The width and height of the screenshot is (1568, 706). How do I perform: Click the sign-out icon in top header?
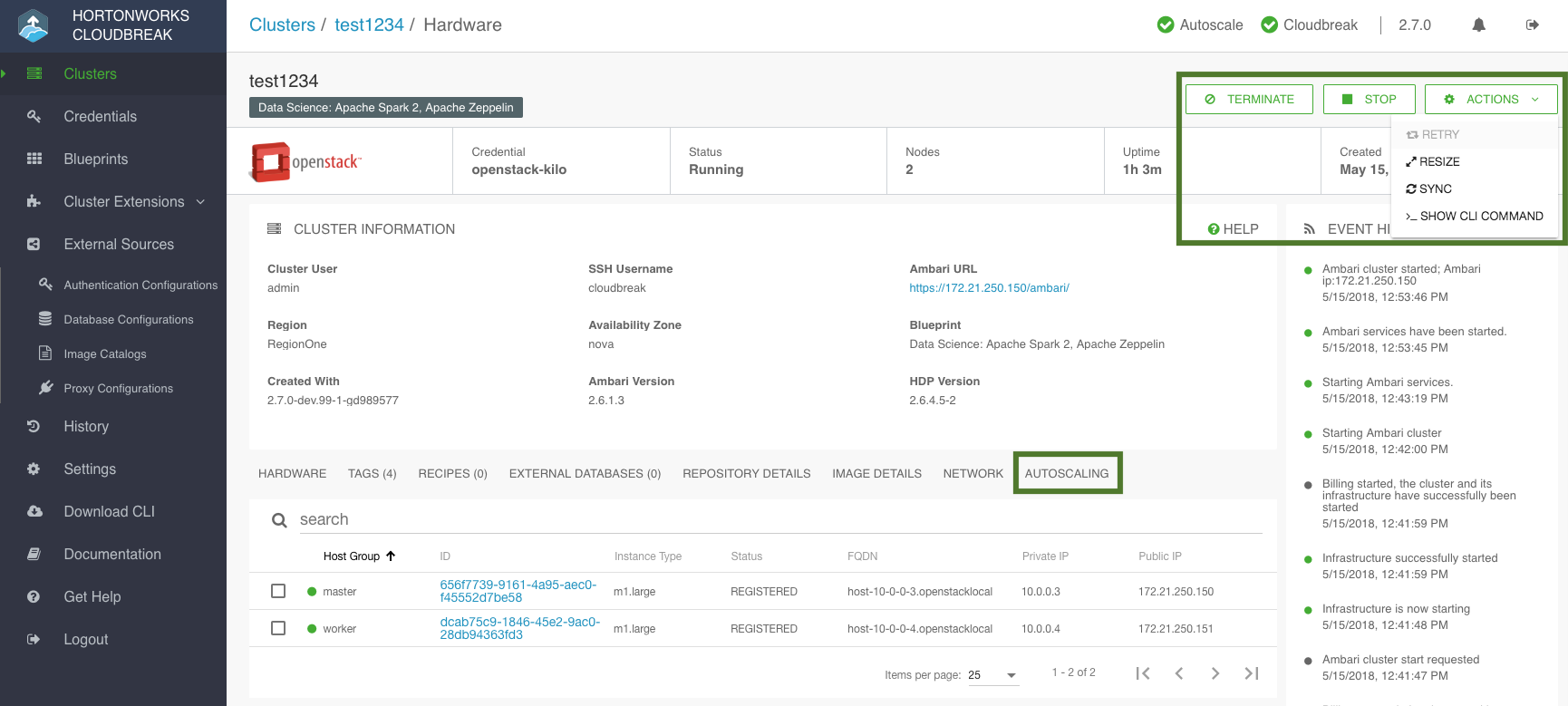tap(1532, 25)
